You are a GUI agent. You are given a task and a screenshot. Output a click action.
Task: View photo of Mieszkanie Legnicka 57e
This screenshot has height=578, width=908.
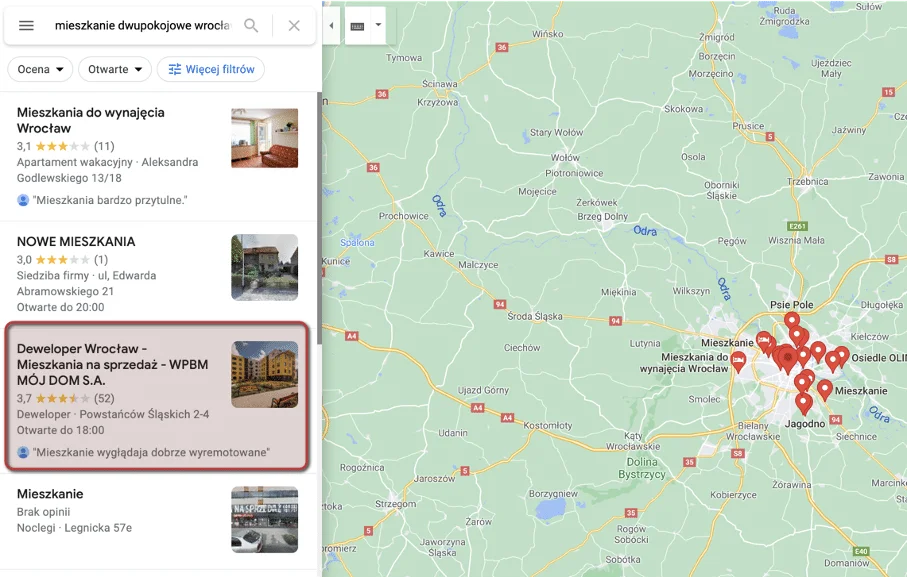click(265, 520)
